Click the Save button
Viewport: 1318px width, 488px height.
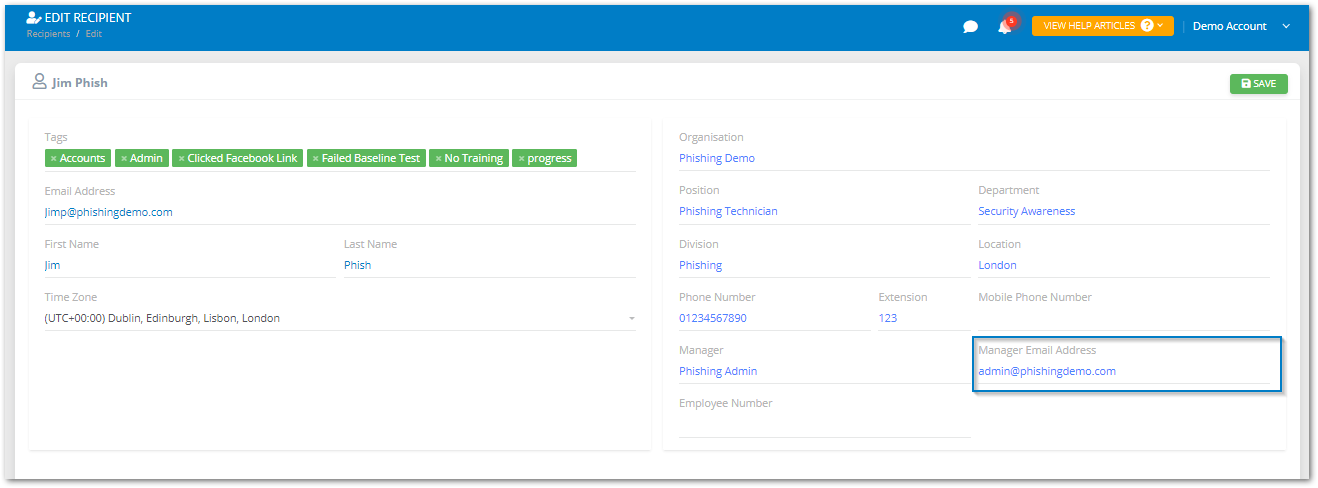click(1258, 84)
